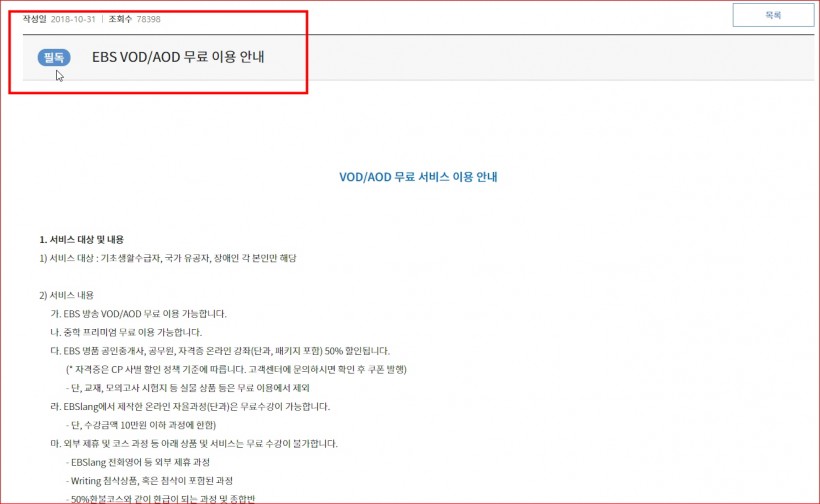This screenshot has width=820, height=504.
Task: Click the blue heading VOD/AOD 무료 서비스 이용 안내
Action: (x=418, y=177)
